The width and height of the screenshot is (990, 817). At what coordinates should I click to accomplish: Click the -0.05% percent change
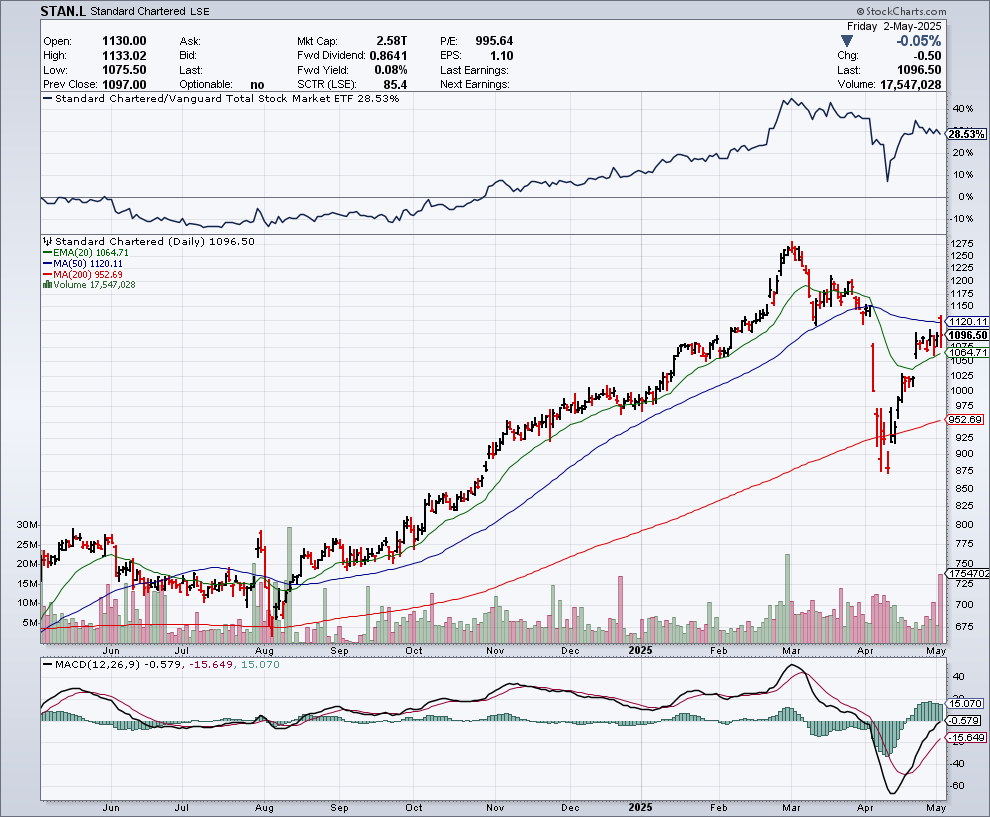click(x=919, y=41)
